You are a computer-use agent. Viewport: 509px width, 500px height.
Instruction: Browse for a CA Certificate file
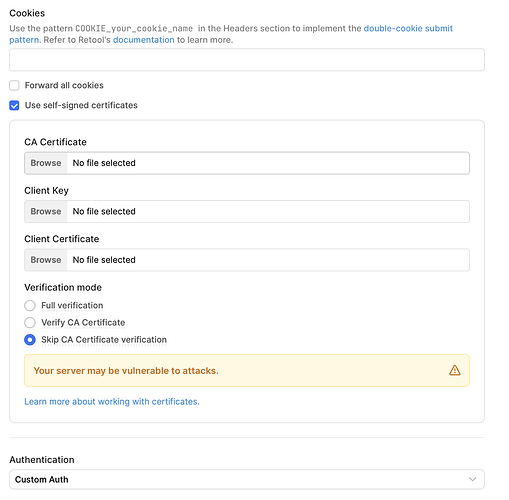(46, 163)
